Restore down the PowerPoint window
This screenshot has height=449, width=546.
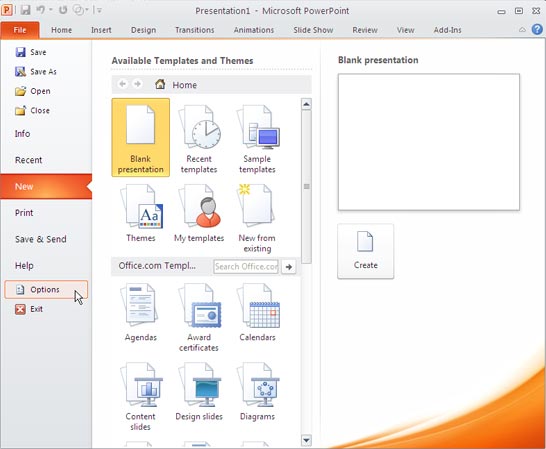519,11
